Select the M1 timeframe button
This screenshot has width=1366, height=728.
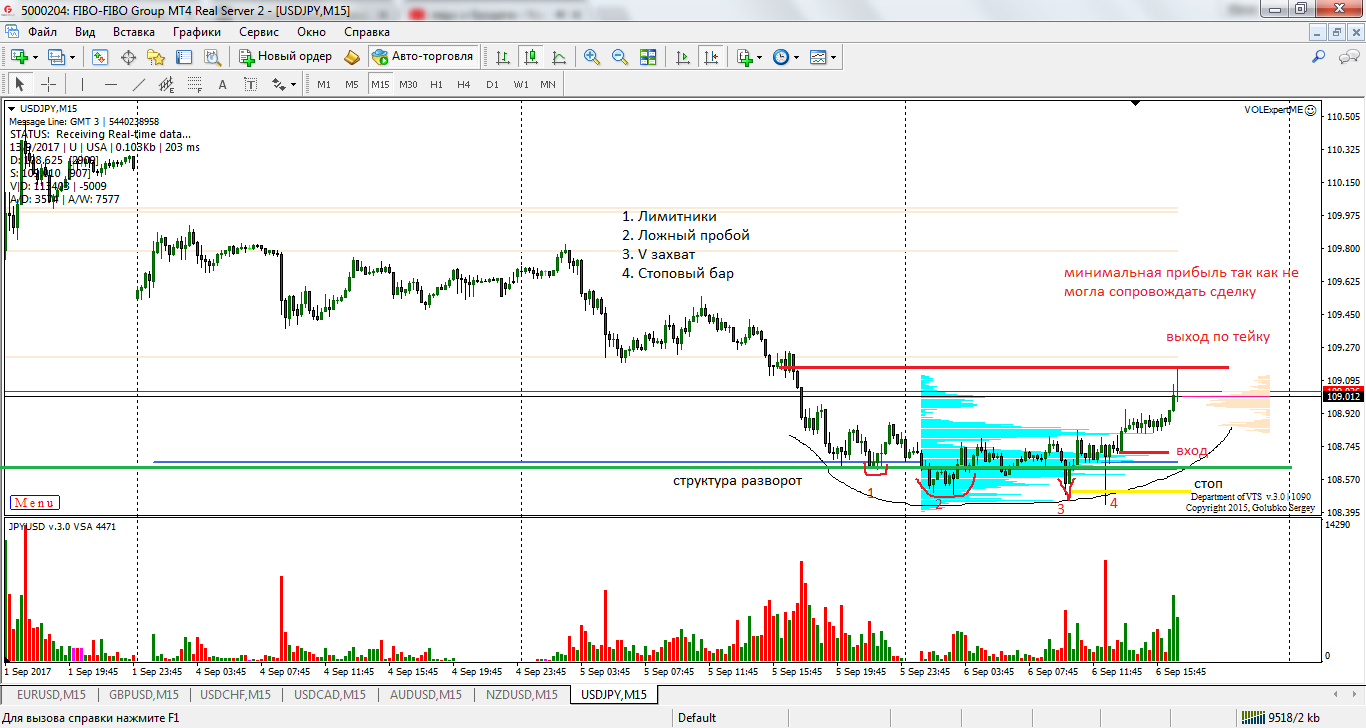click(324, 84)
